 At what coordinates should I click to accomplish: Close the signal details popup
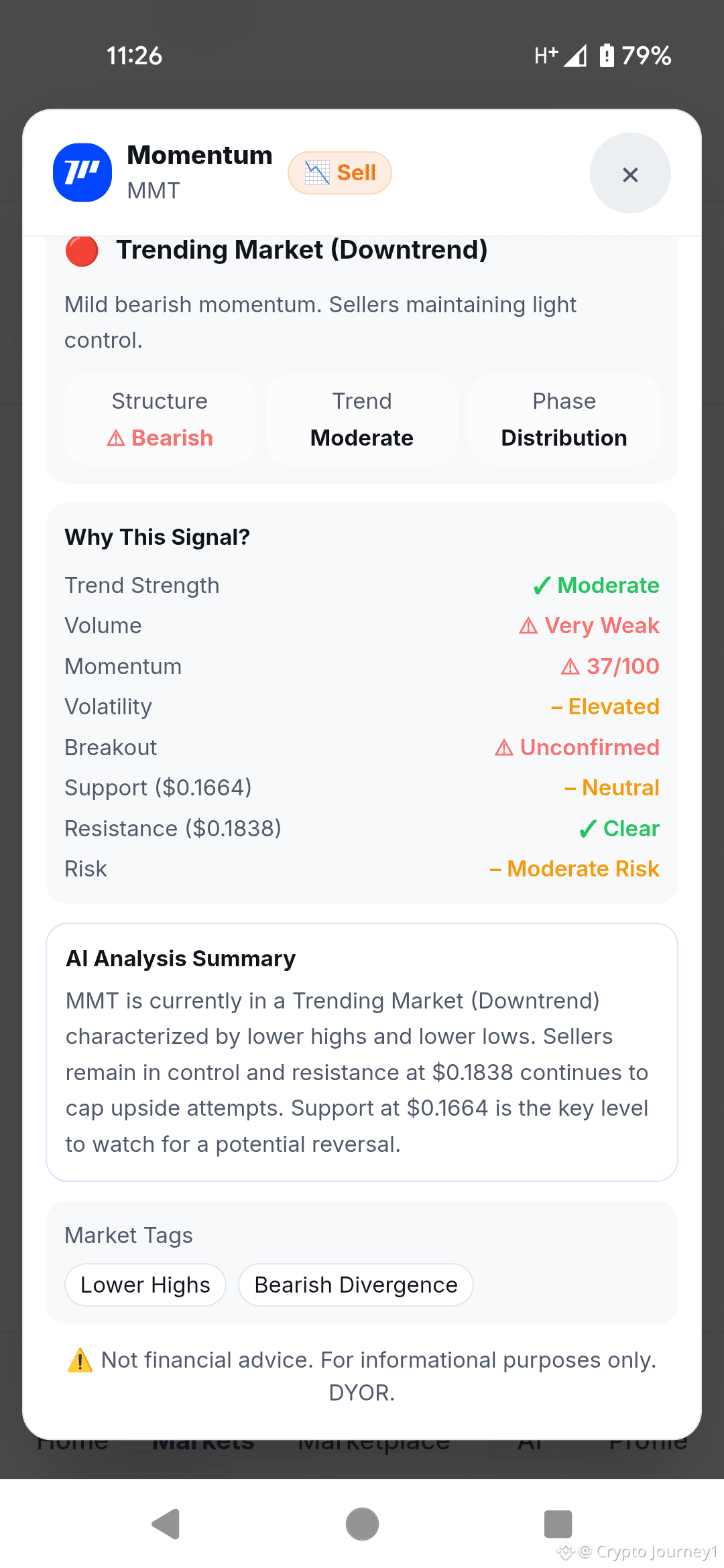click(630, 173)
